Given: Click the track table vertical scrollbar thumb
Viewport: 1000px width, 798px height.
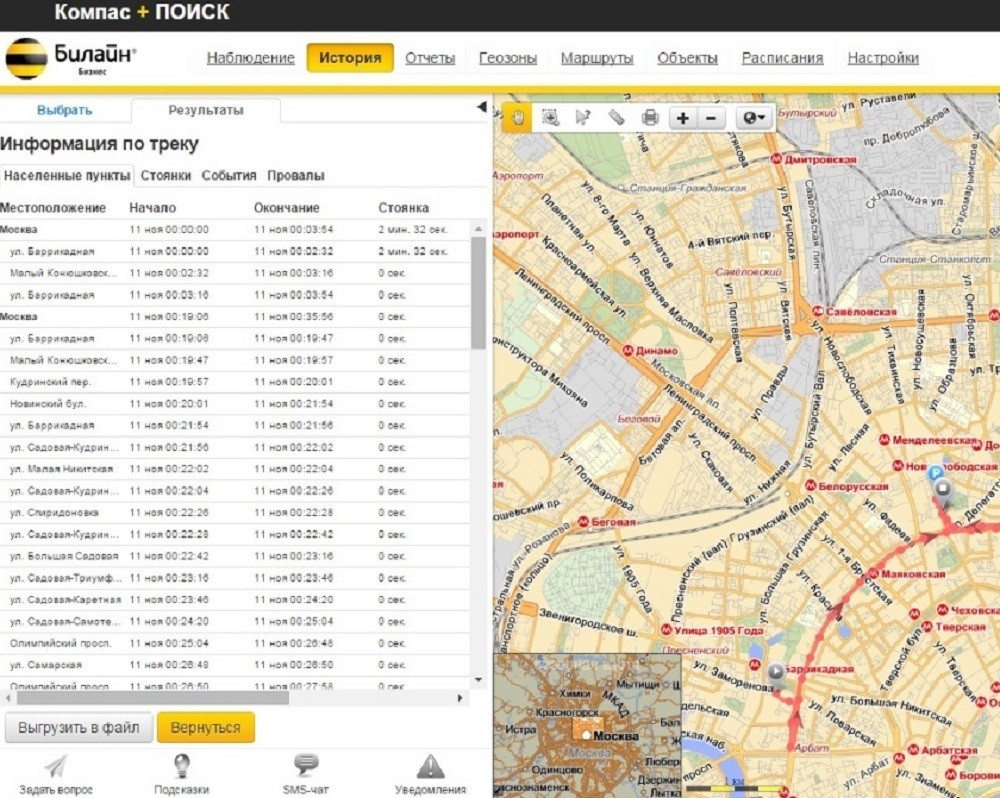Looking at the screenshot, I should click(x=478, y=293).
